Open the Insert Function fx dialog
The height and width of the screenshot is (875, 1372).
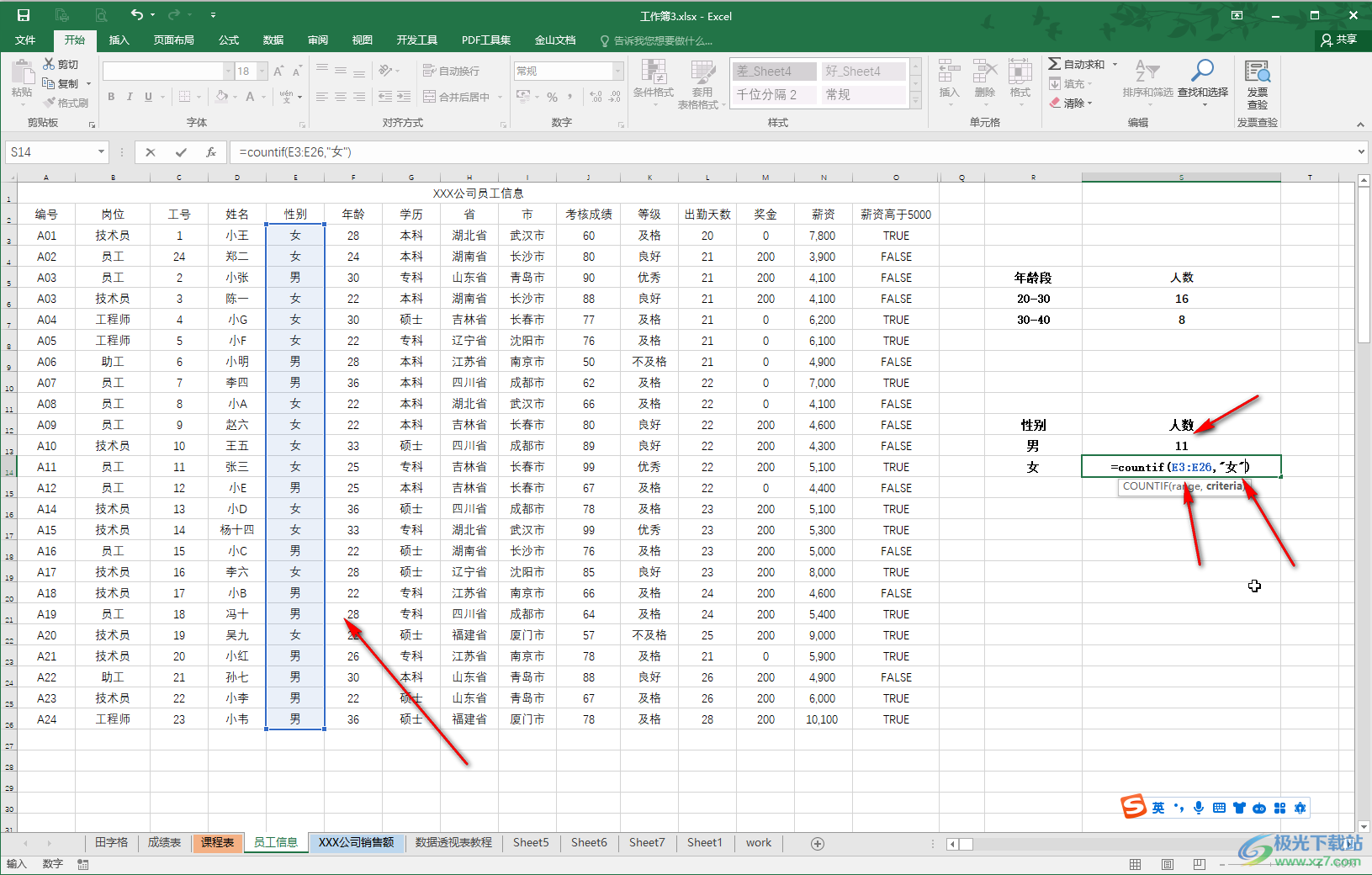[x=211, y=152]
